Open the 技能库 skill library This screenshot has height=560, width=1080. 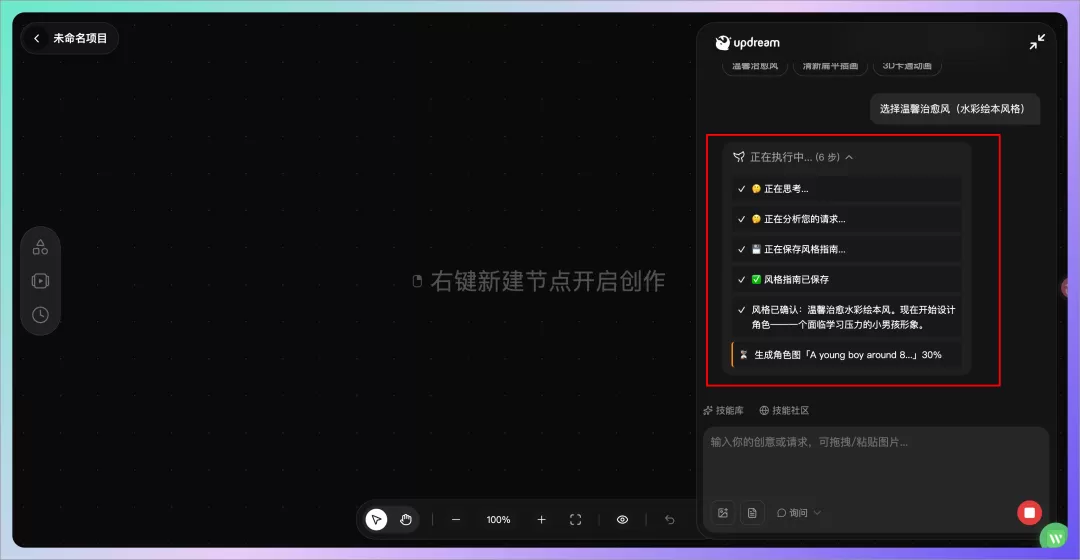coord(723,411)
